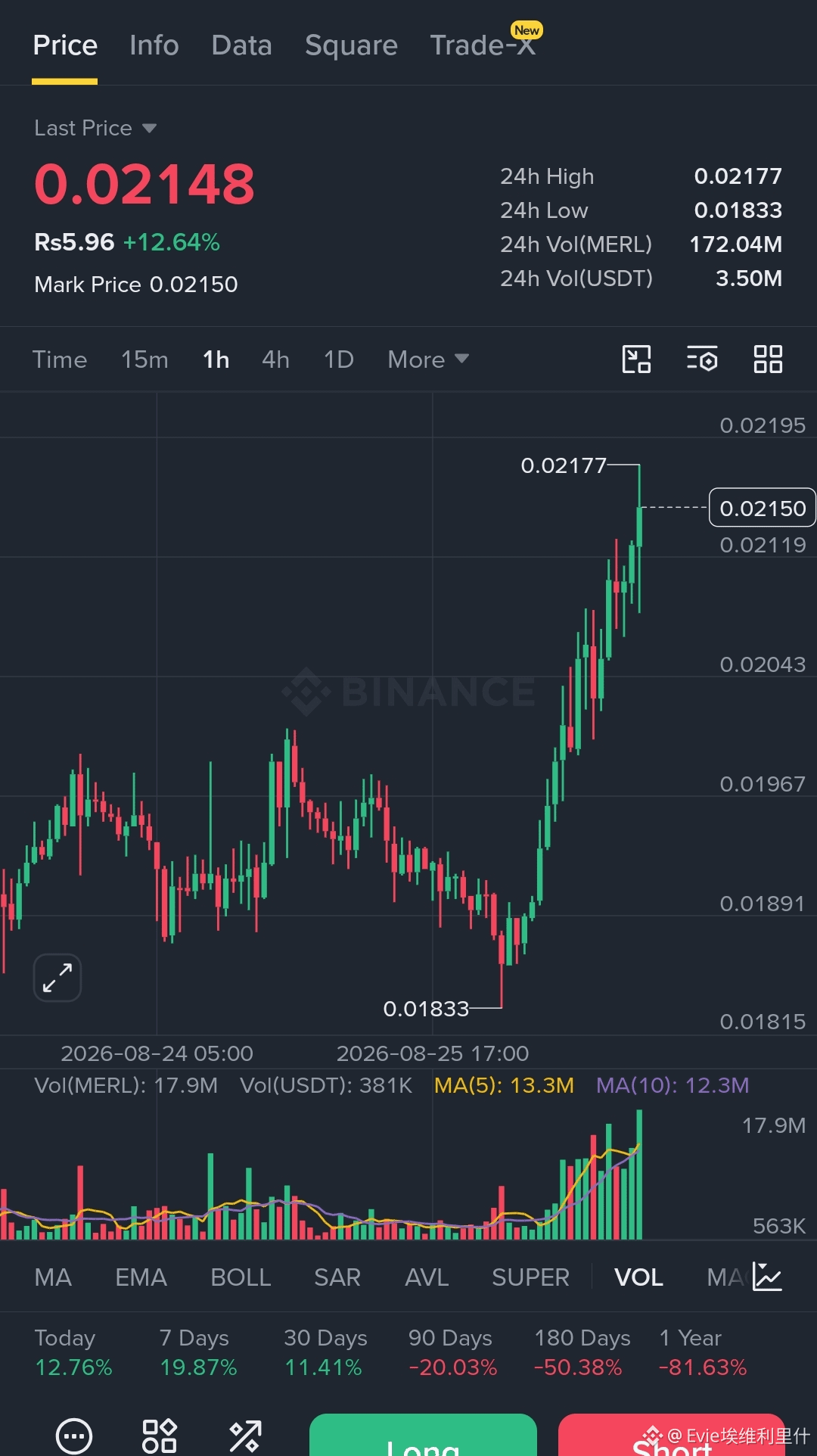817x1456 pixels.
Task: Select the 4h chart interval
Action: click(275, 359)
